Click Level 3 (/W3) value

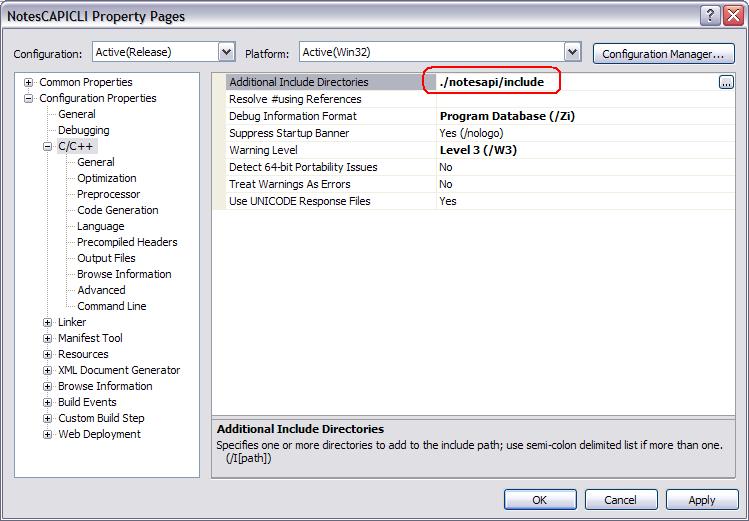pyautogui.click(x=478, y=150)
